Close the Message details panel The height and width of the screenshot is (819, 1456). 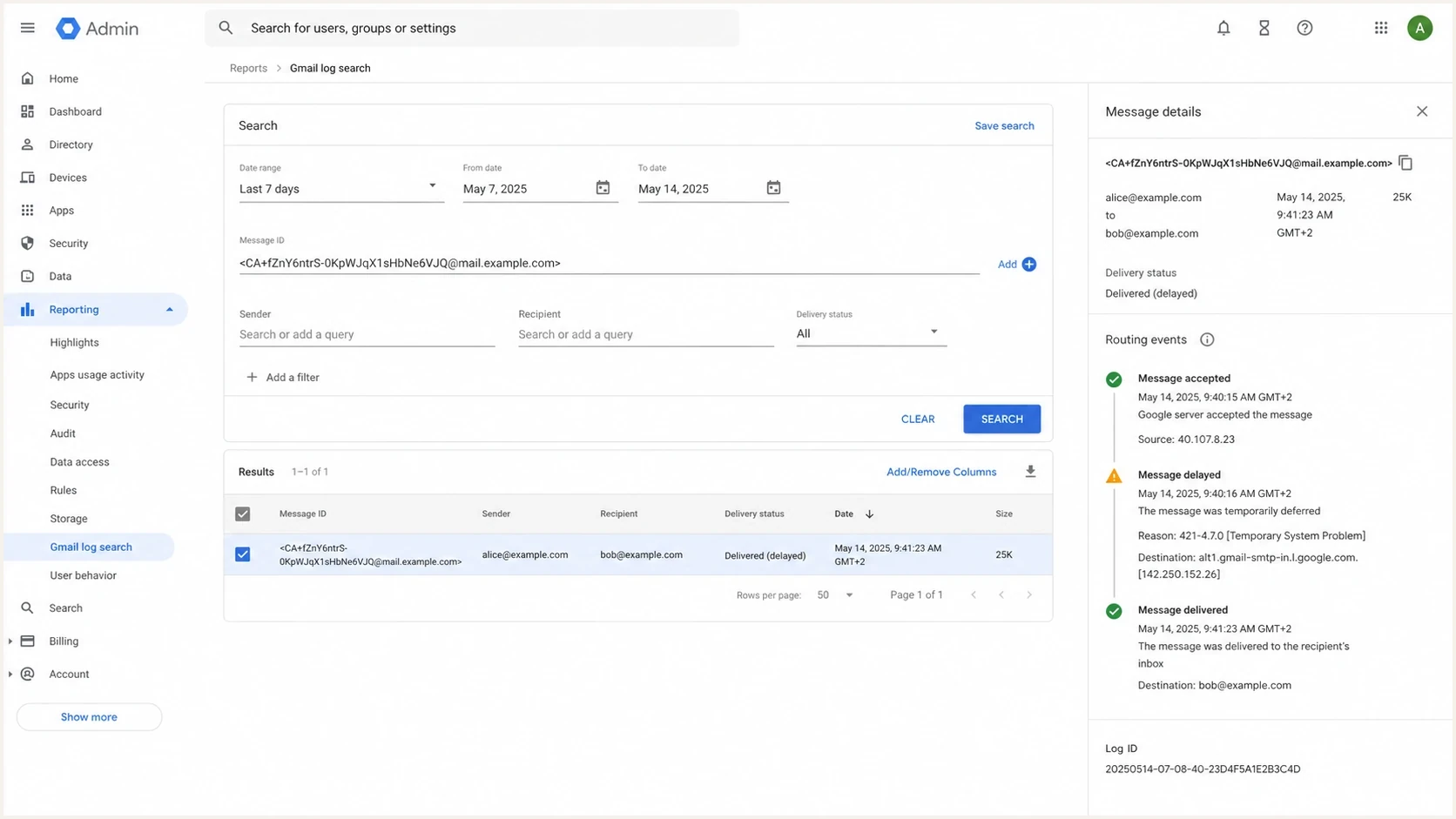pyautogui.click(x=1422, y=111)
